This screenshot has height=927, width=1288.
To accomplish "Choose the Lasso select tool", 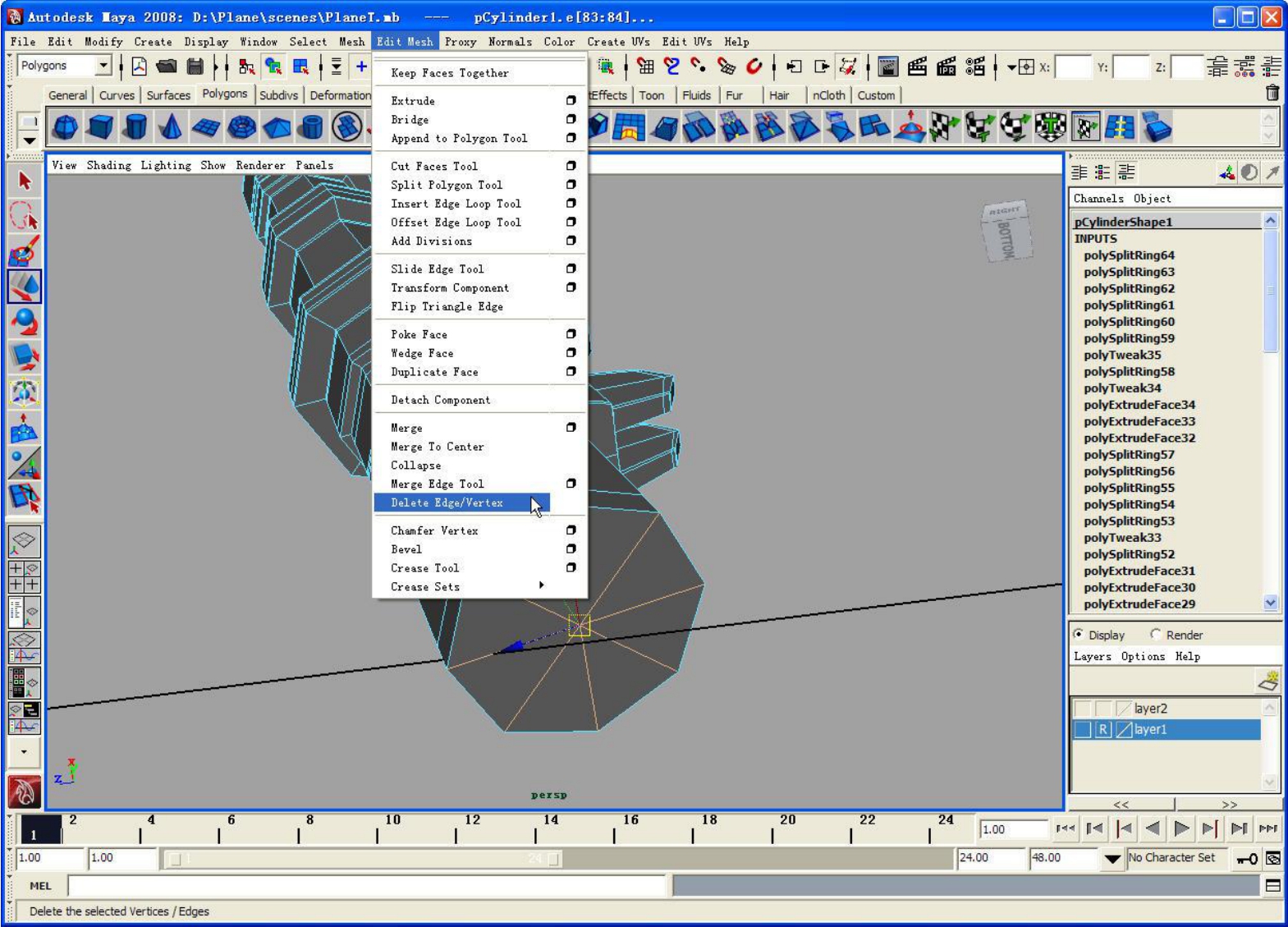I will coord(25,217).
